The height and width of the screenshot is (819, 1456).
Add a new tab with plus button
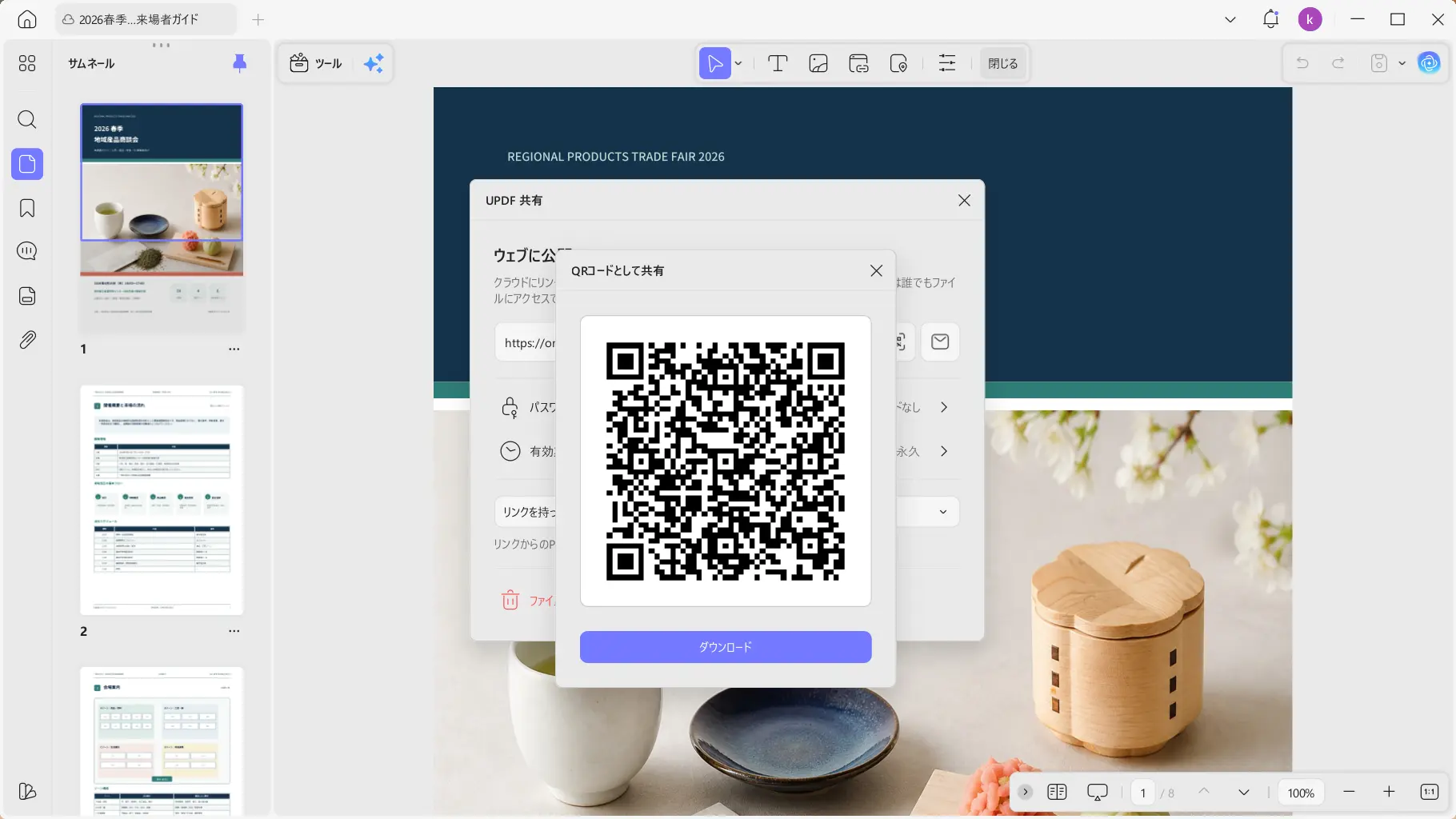pos(258,19)
